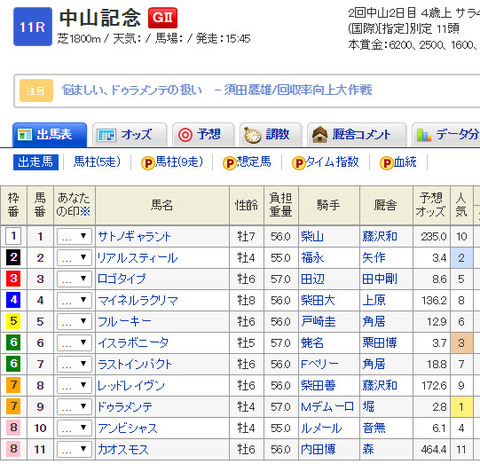Open trainer 森 profile
Image resolution: width=480 pixels, height=464 pixels.
coord(368,450)
